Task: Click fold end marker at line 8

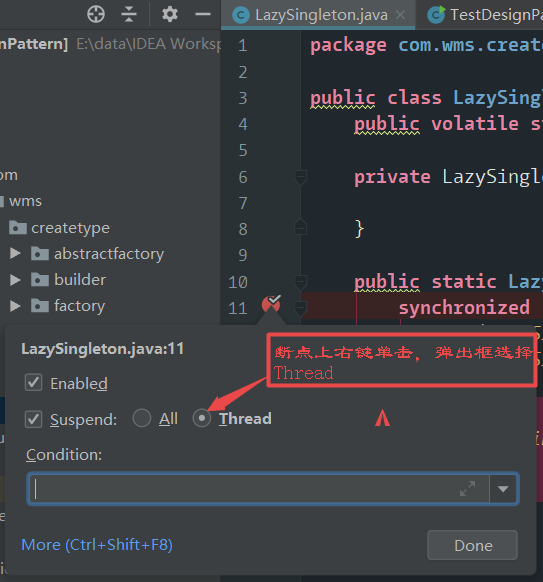Action: click(300, 227)
